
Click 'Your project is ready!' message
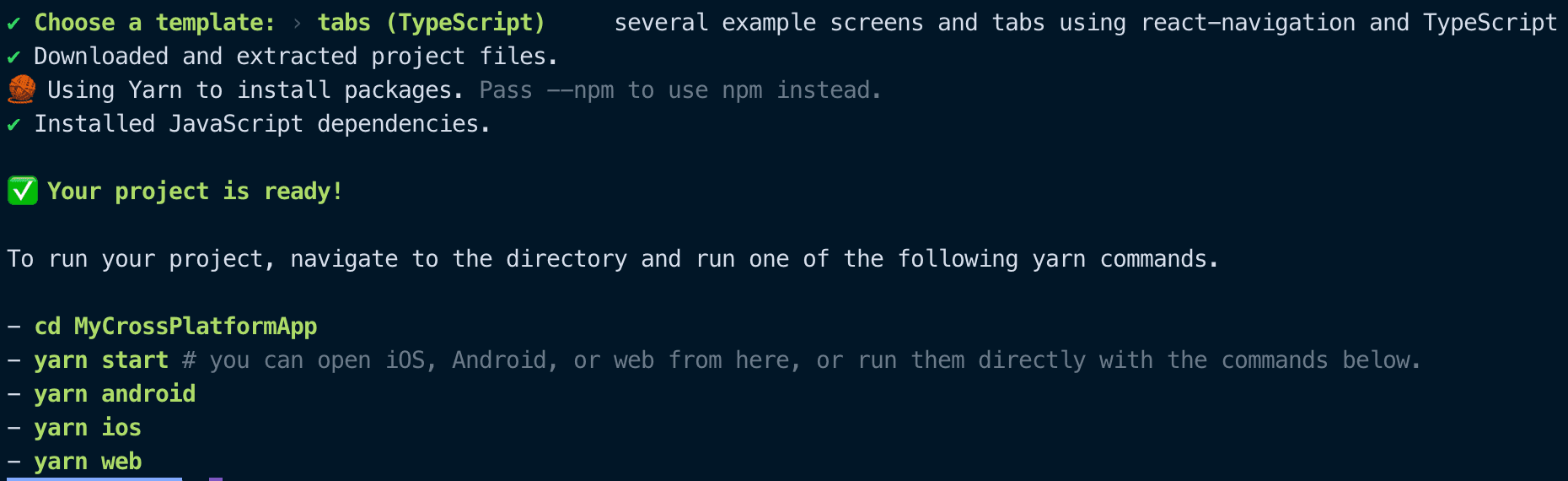click(x=195, y=192)
